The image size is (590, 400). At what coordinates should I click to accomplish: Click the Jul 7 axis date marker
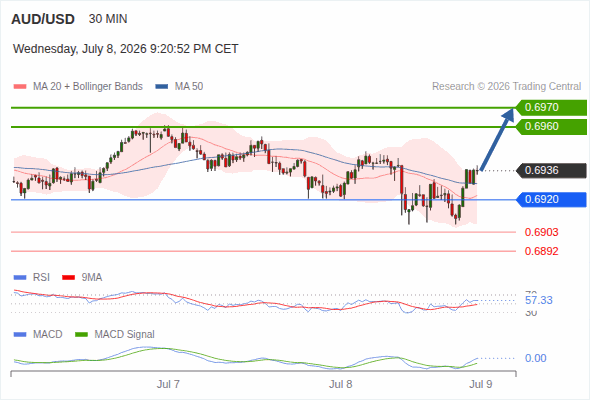coord(168,384)
